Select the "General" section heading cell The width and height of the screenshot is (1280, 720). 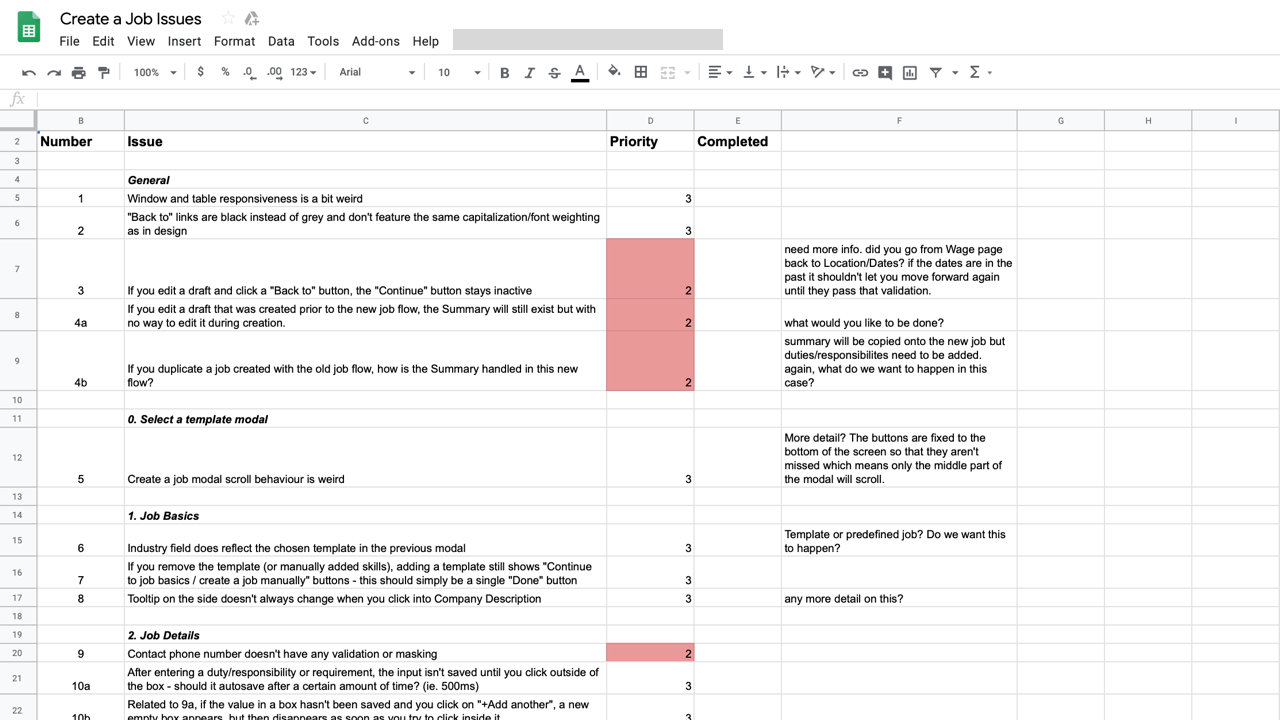(x=365, y=179)
